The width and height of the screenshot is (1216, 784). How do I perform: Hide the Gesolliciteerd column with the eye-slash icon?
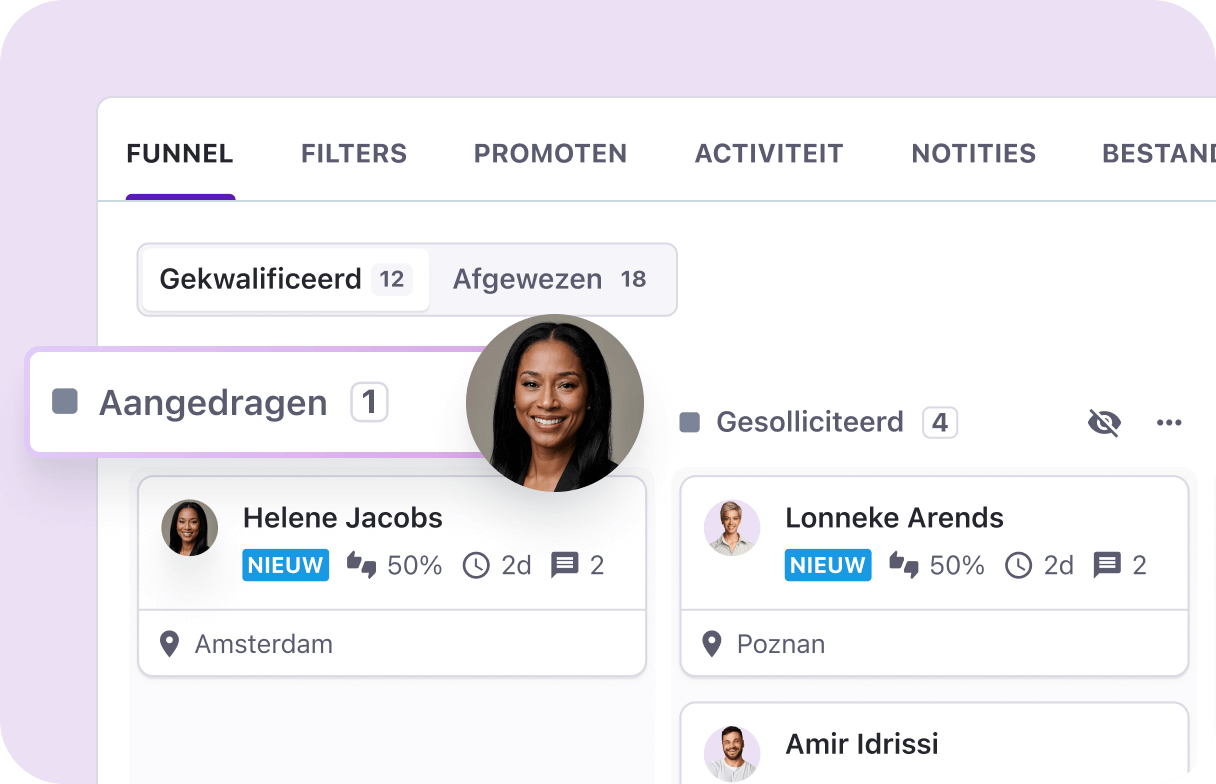1104,422
